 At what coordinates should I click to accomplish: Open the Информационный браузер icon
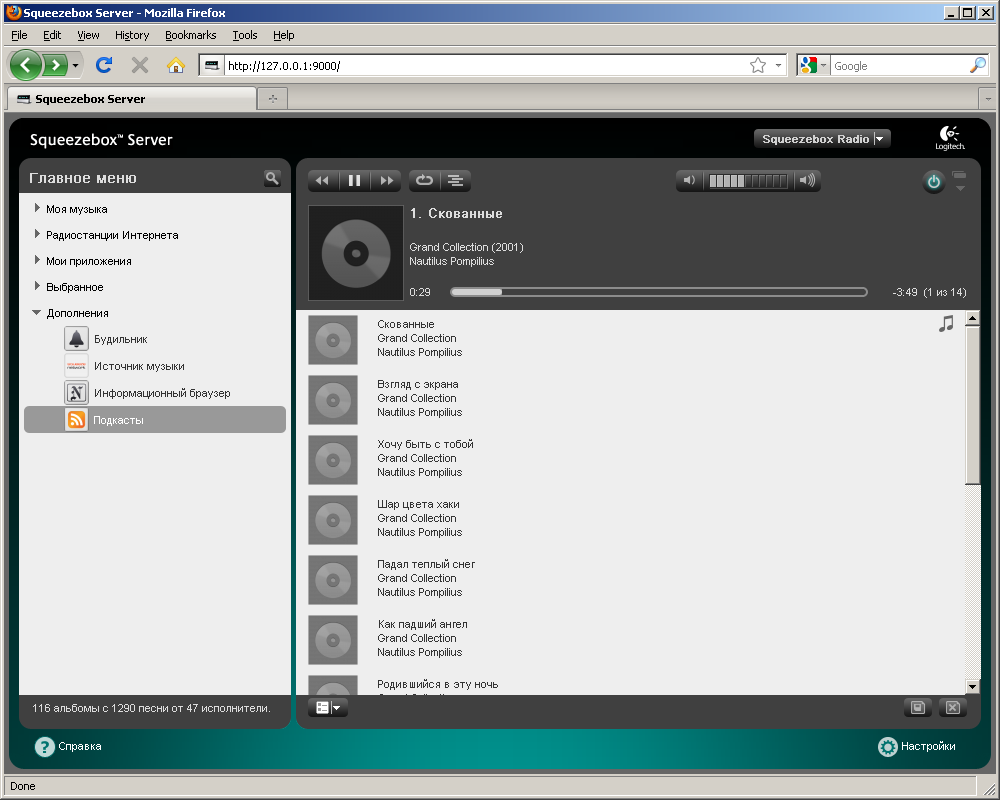[x=77, y=393]
